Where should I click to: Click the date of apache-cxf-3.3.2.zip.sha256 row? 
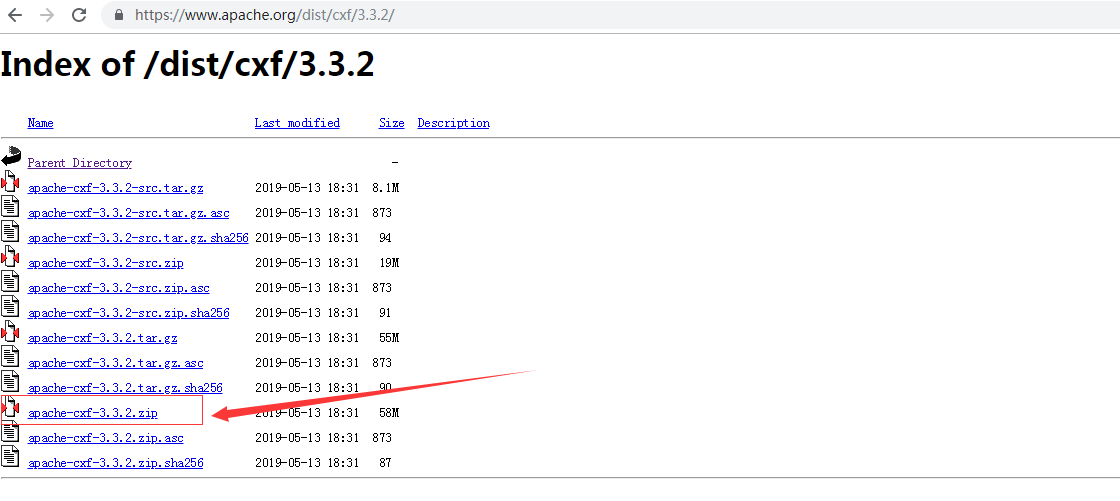tap(307, 463)
